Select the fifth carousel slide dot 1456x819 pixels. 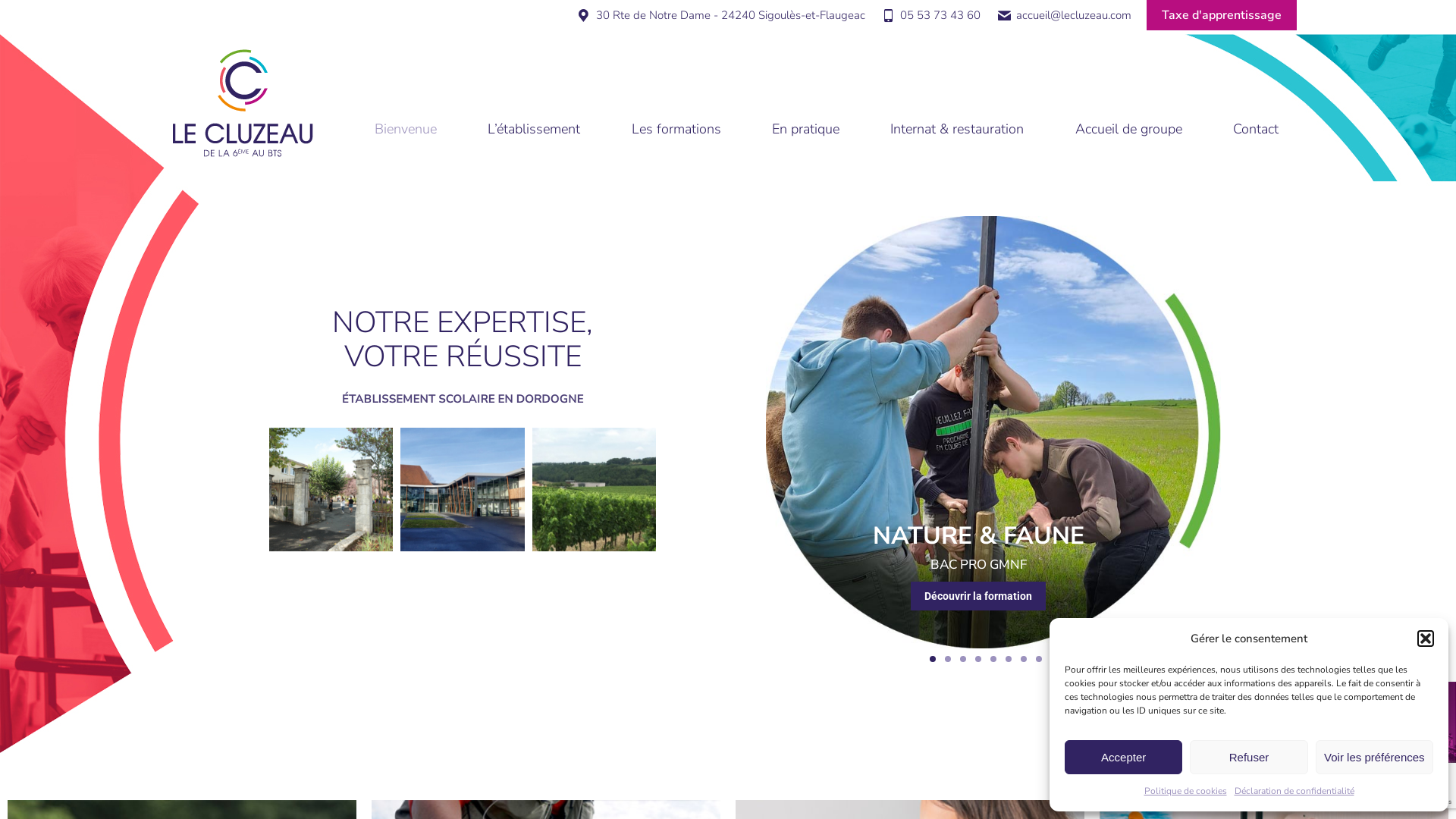pyautogui.click(x=993, y=659)
